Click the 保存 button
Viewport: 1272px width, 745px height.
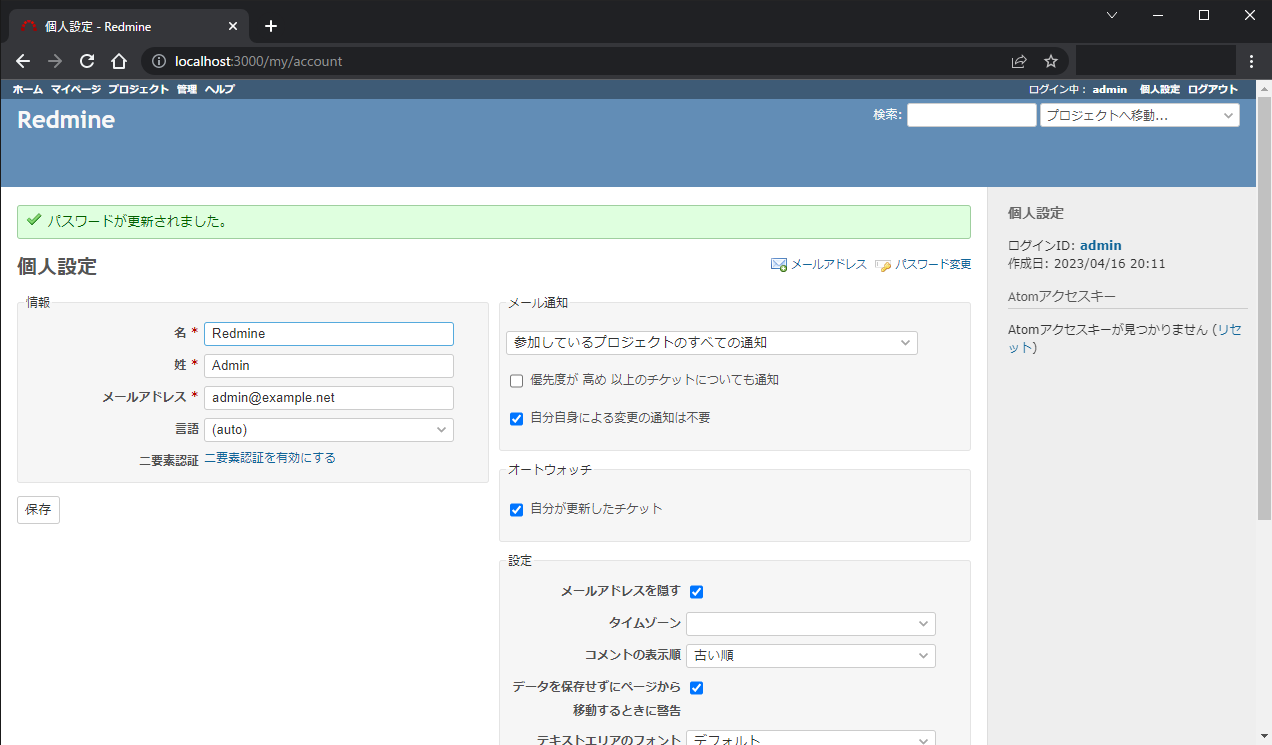[37, 509]
